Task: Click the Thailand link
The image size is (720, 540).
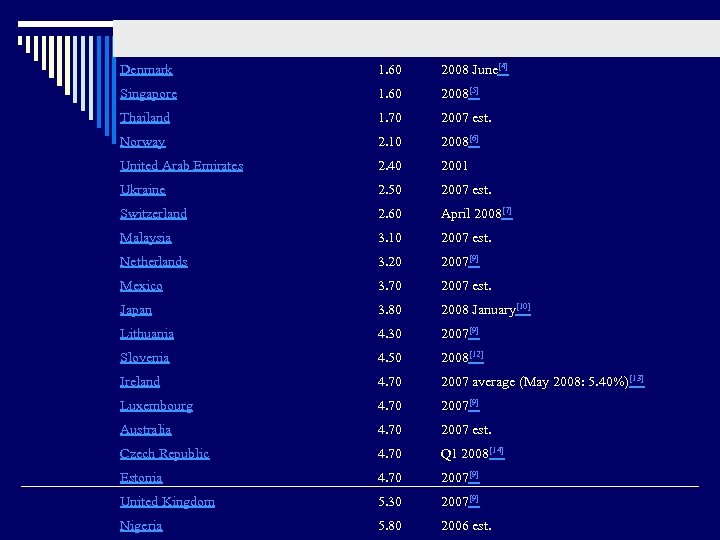Action: click(145, 118)
